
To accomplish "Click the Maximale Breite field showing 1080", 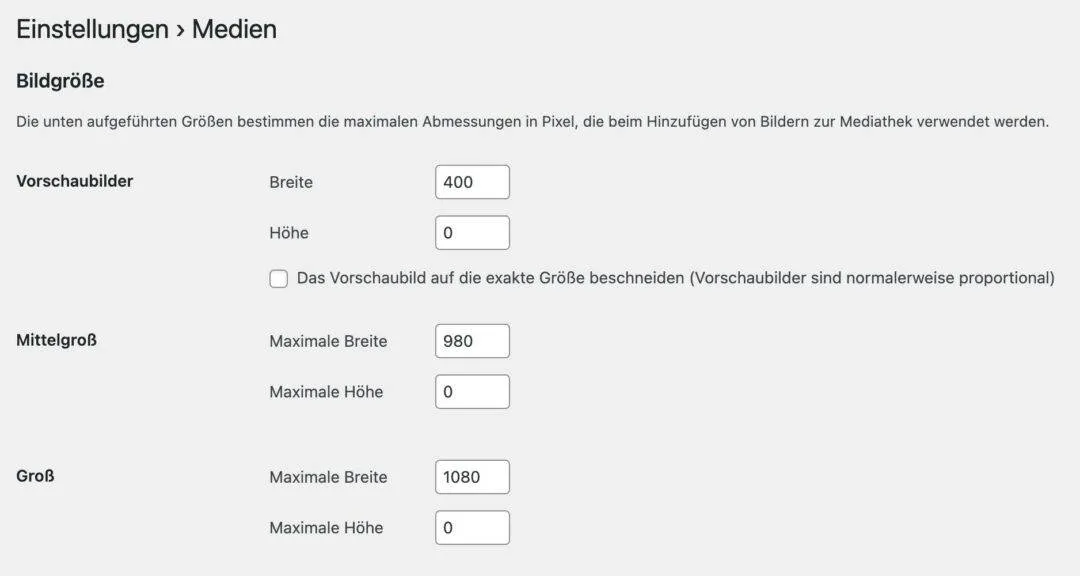I will pos(472,477).
